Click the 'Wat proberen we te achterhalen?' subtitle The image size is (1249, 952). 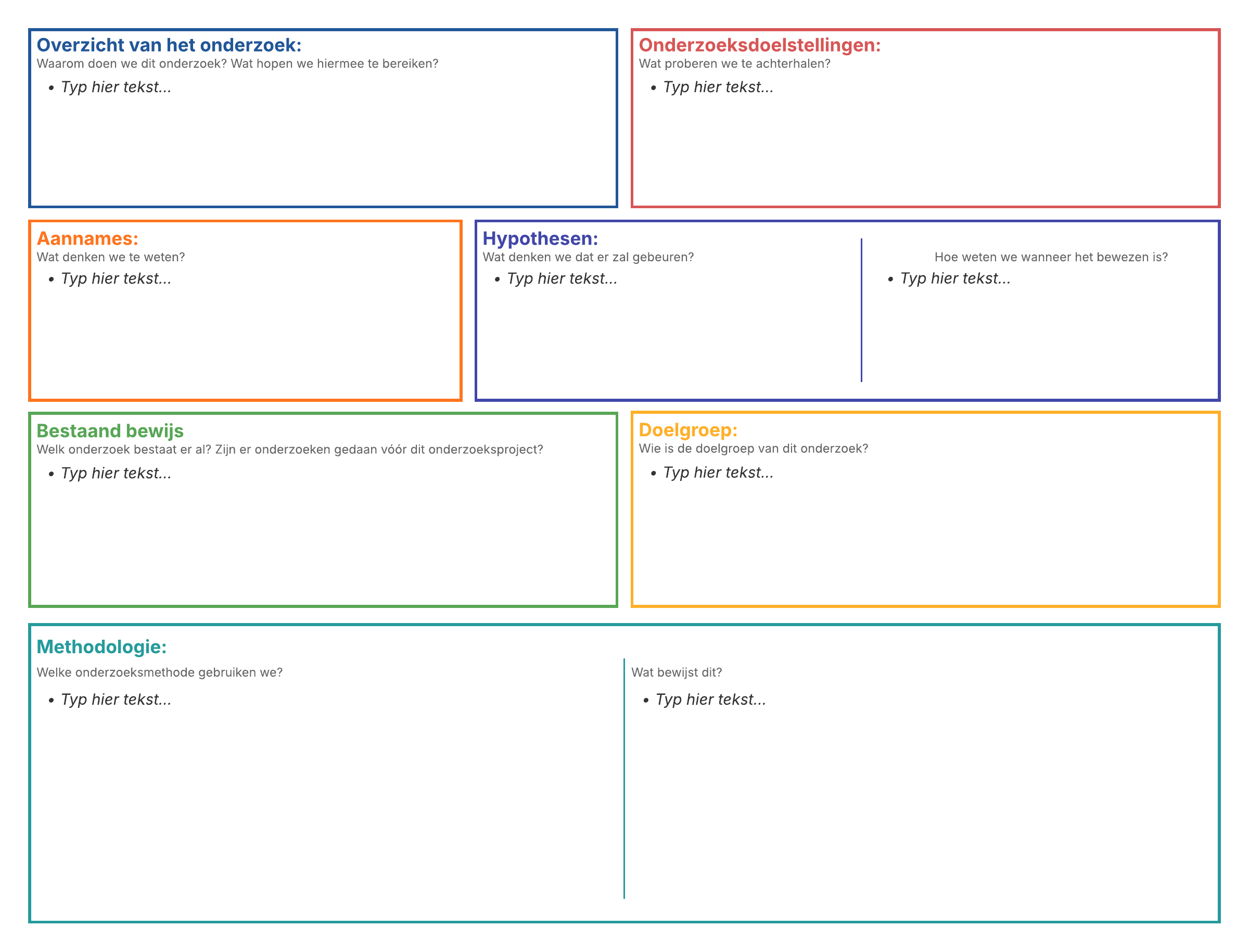[x=734, y=64]
